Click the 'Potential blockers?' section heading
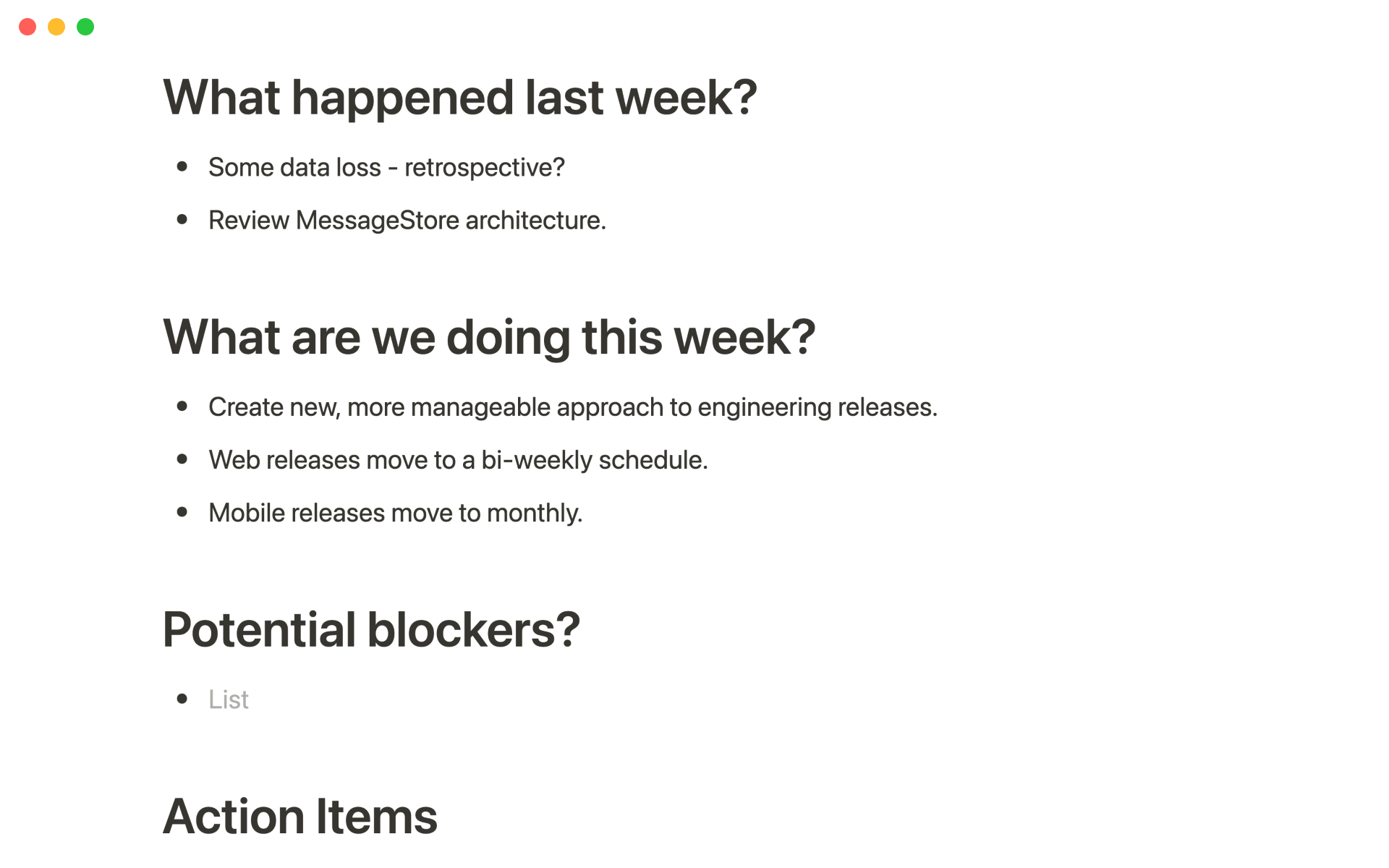The width and height of the screenshot is (1389, 868). click(x=371, y=629)
